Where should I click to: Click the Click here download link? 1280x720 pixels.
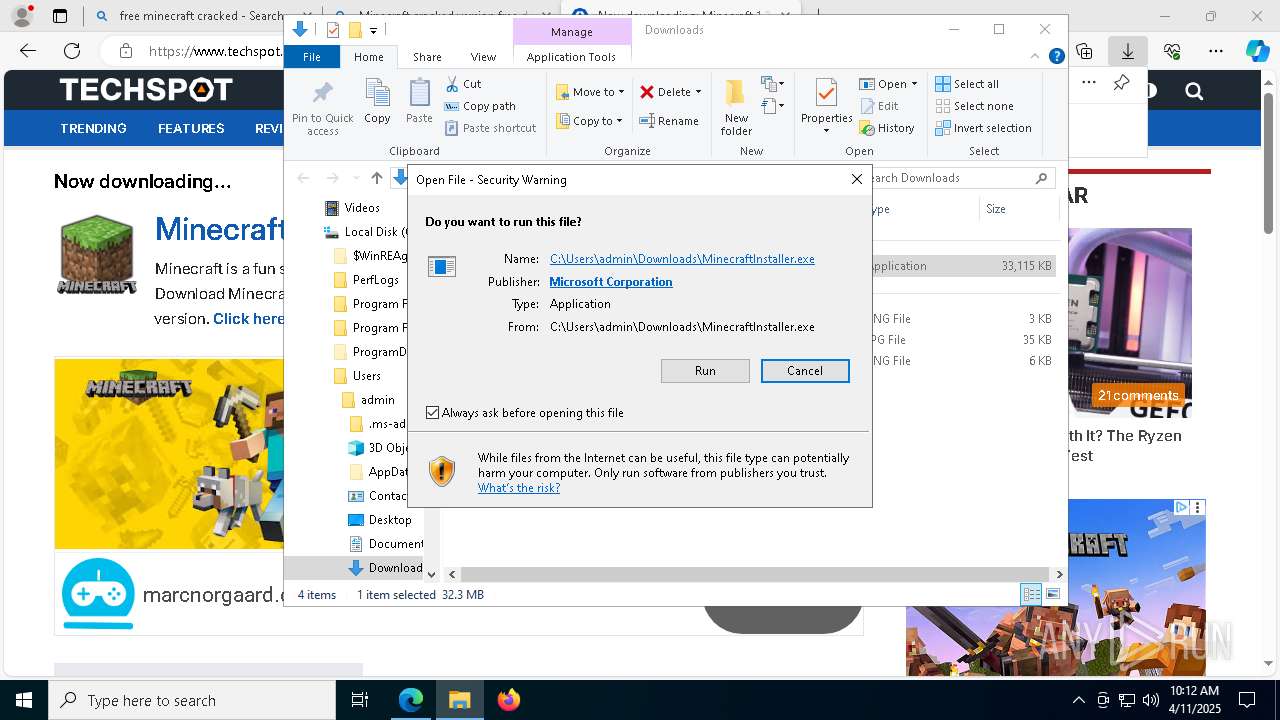(x=249, y=318)
